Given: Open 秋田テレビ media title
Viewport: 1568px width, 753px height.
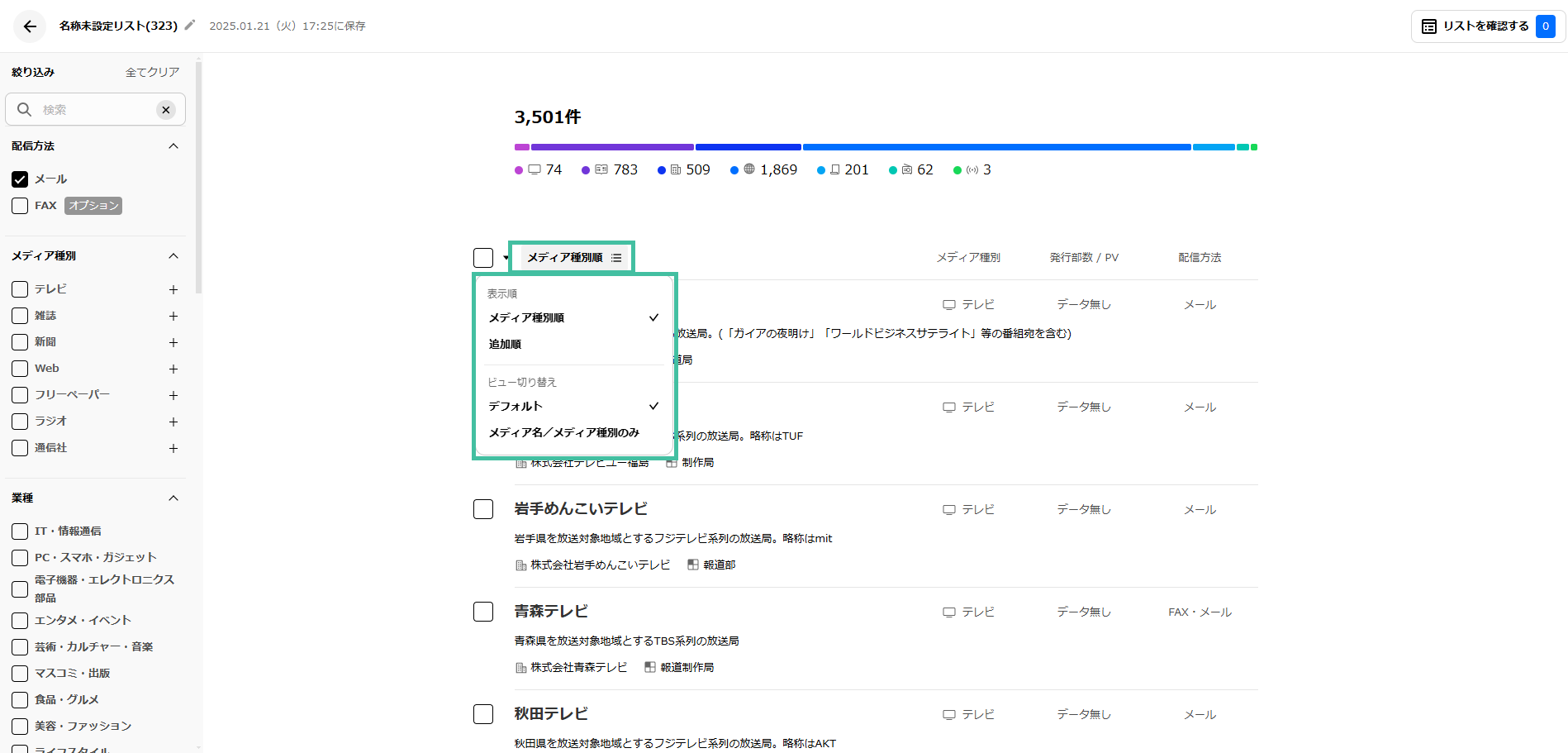Looking at the screenshot, I should tap(551, 714).
